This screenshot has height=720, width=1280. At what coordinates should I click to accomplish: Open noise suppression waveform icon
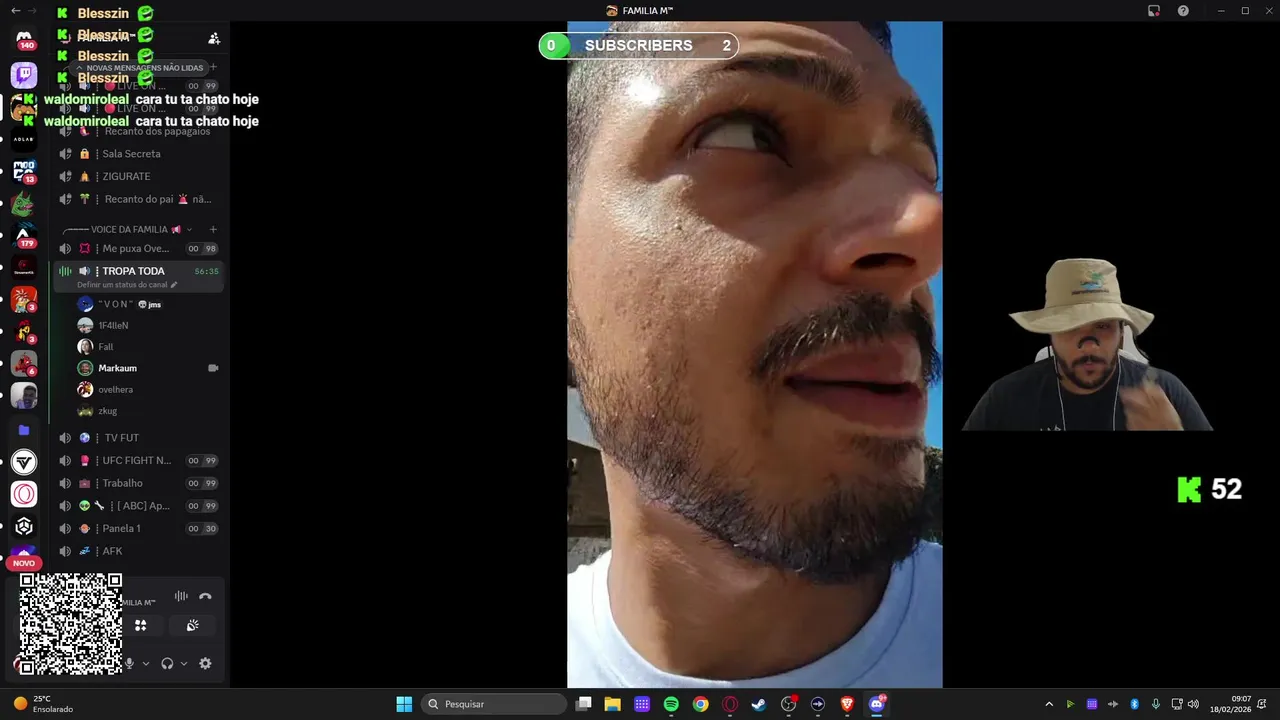click(181, 596)
